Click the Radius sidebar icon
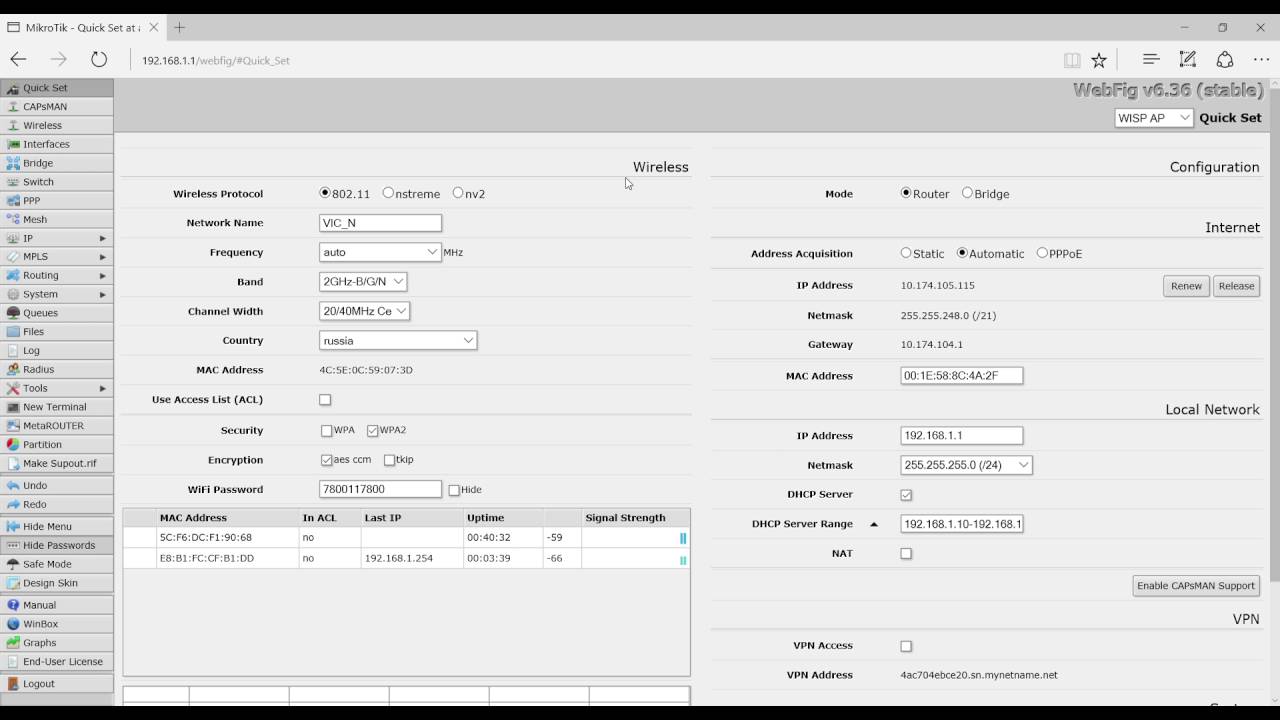 click(13, 369)
